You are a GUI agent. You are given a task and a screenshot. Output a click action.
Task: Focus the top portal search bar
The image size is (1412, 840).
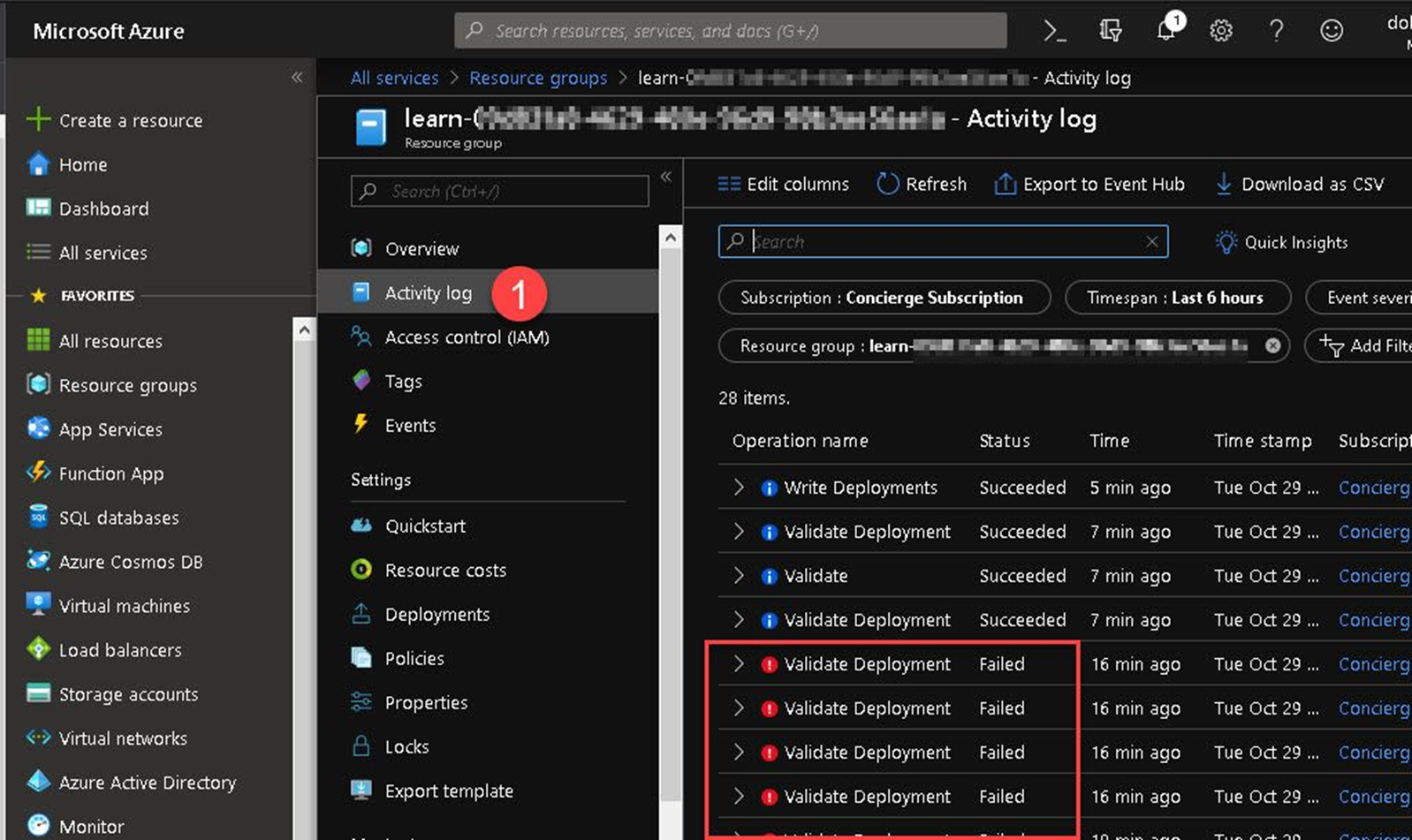click(731, 31)
